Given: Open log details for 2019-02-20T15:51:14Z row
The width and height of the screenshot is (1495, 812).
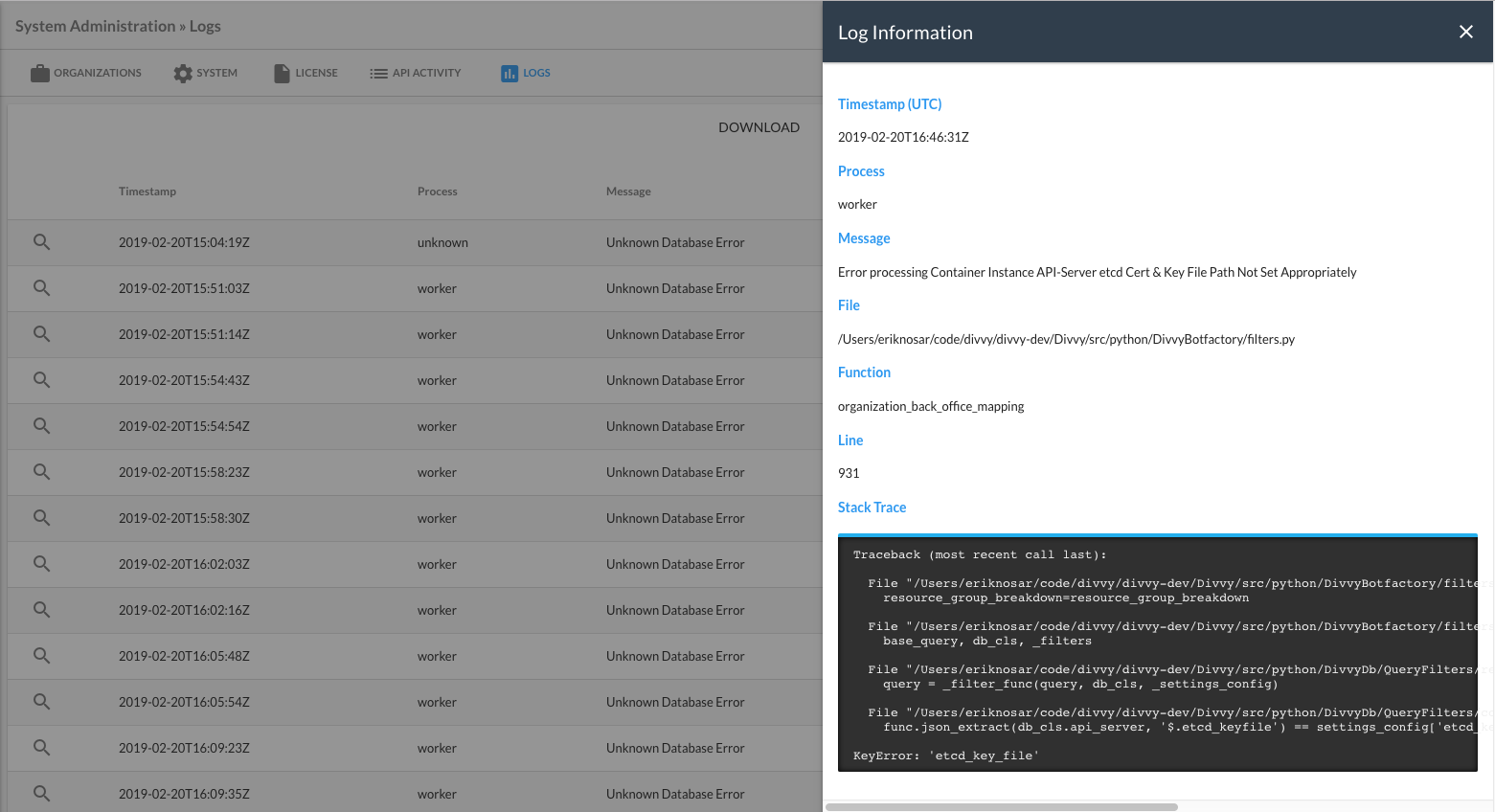Looking at the screenshot, I should tap(41, 334).
